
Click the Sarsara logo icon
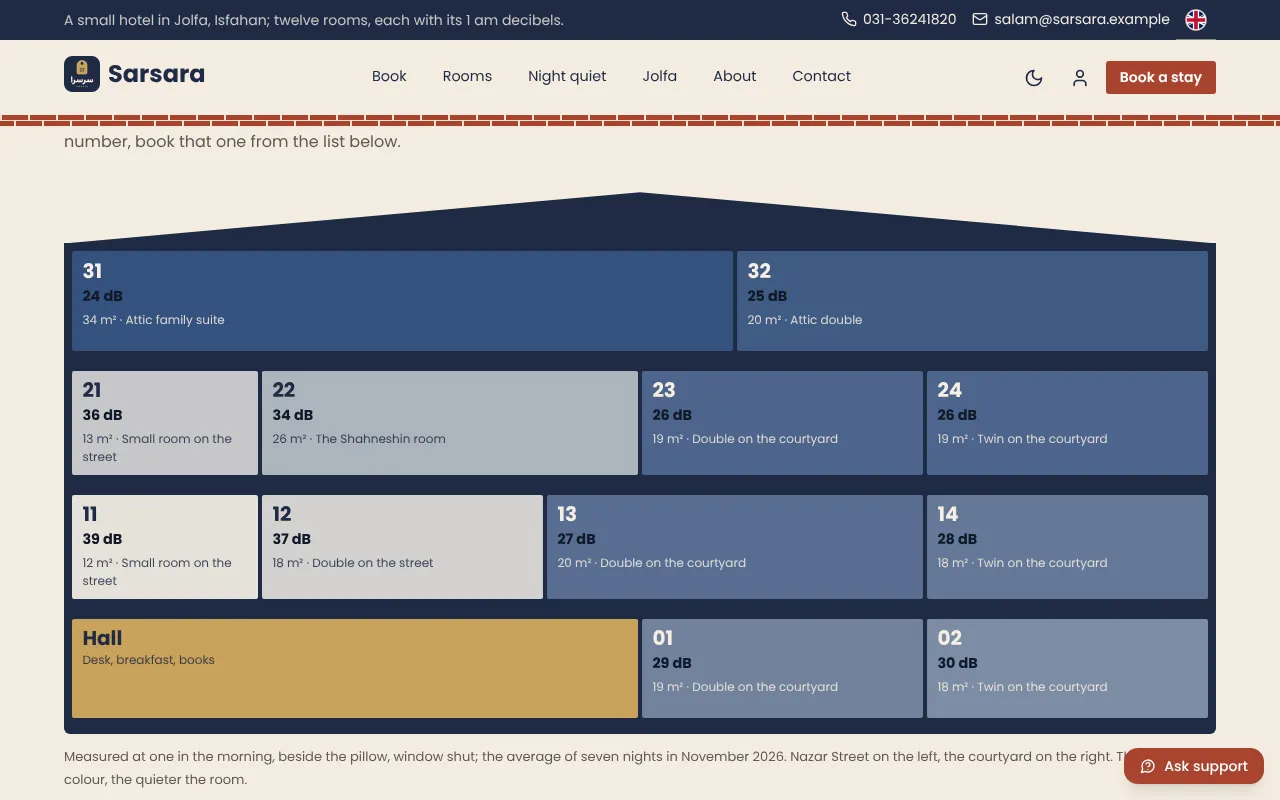point(82,74)
